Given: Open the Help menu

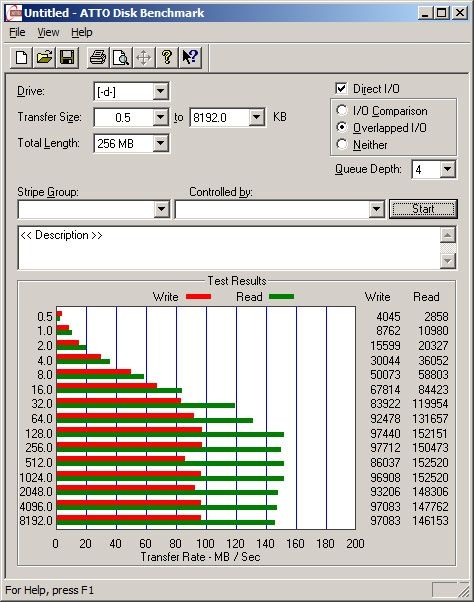Looking at the screenshot, I should [82, 32].
